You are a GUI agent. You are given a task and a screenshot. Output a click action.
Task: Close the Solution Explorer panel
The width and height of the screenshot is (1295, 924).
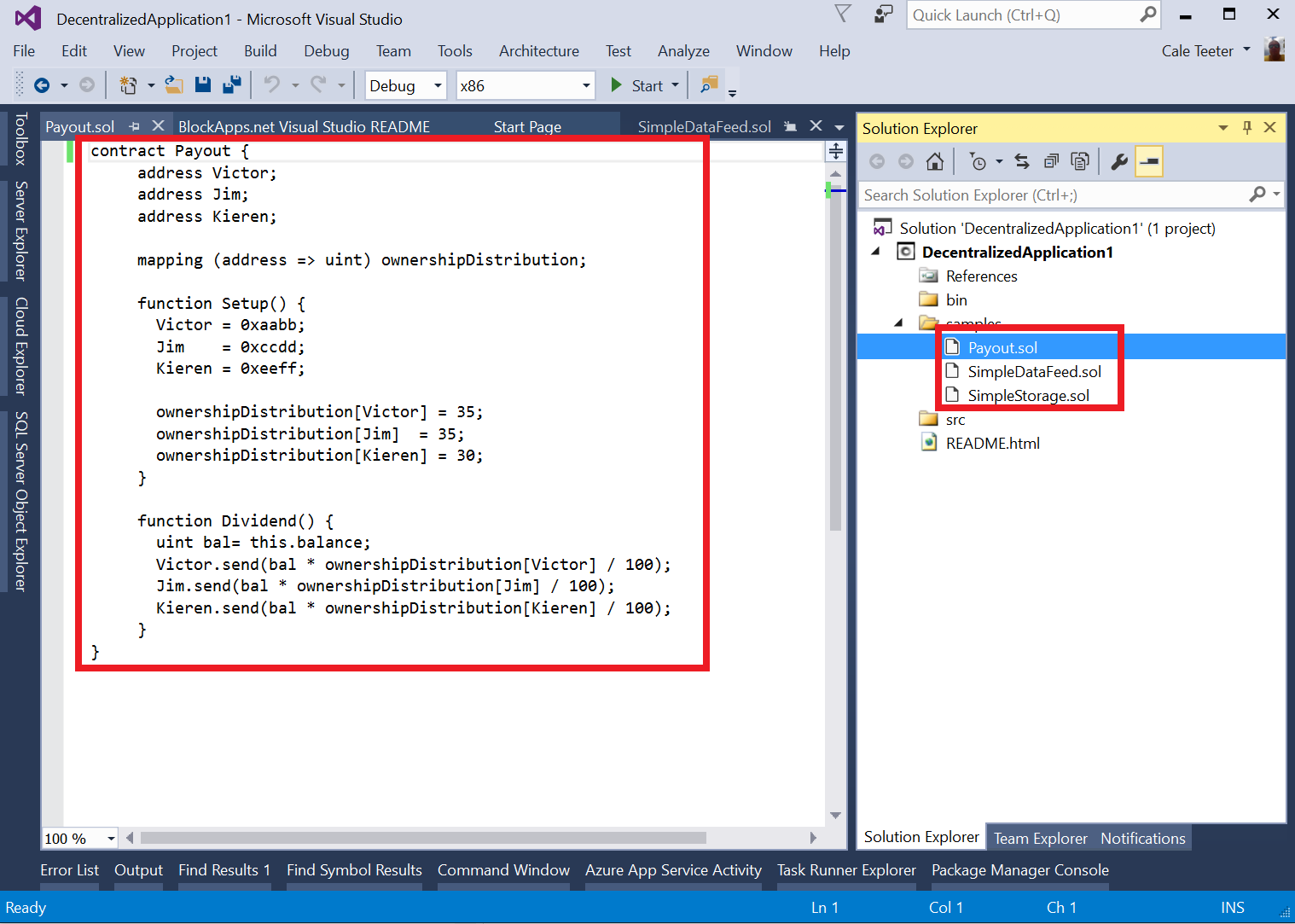[1270, 128]
